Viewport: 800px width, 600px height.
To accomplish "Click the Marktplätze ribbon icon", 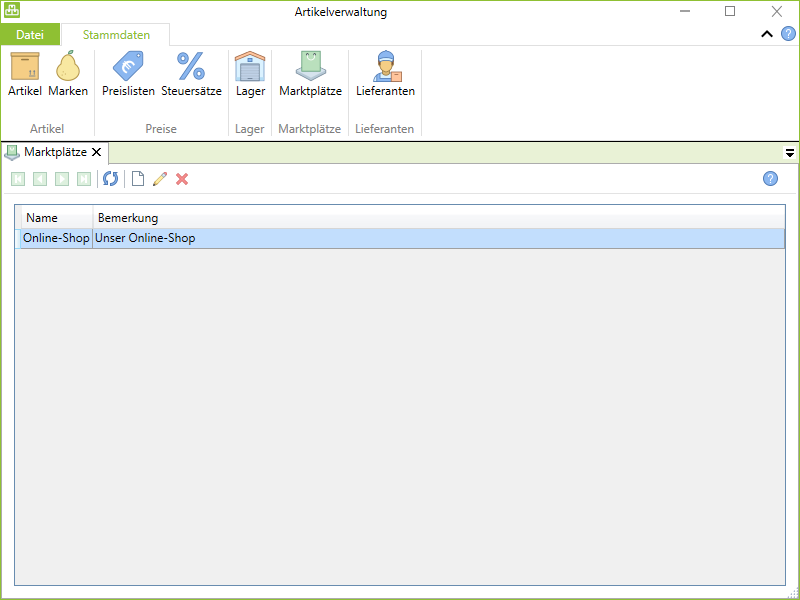I will [310, 75].
